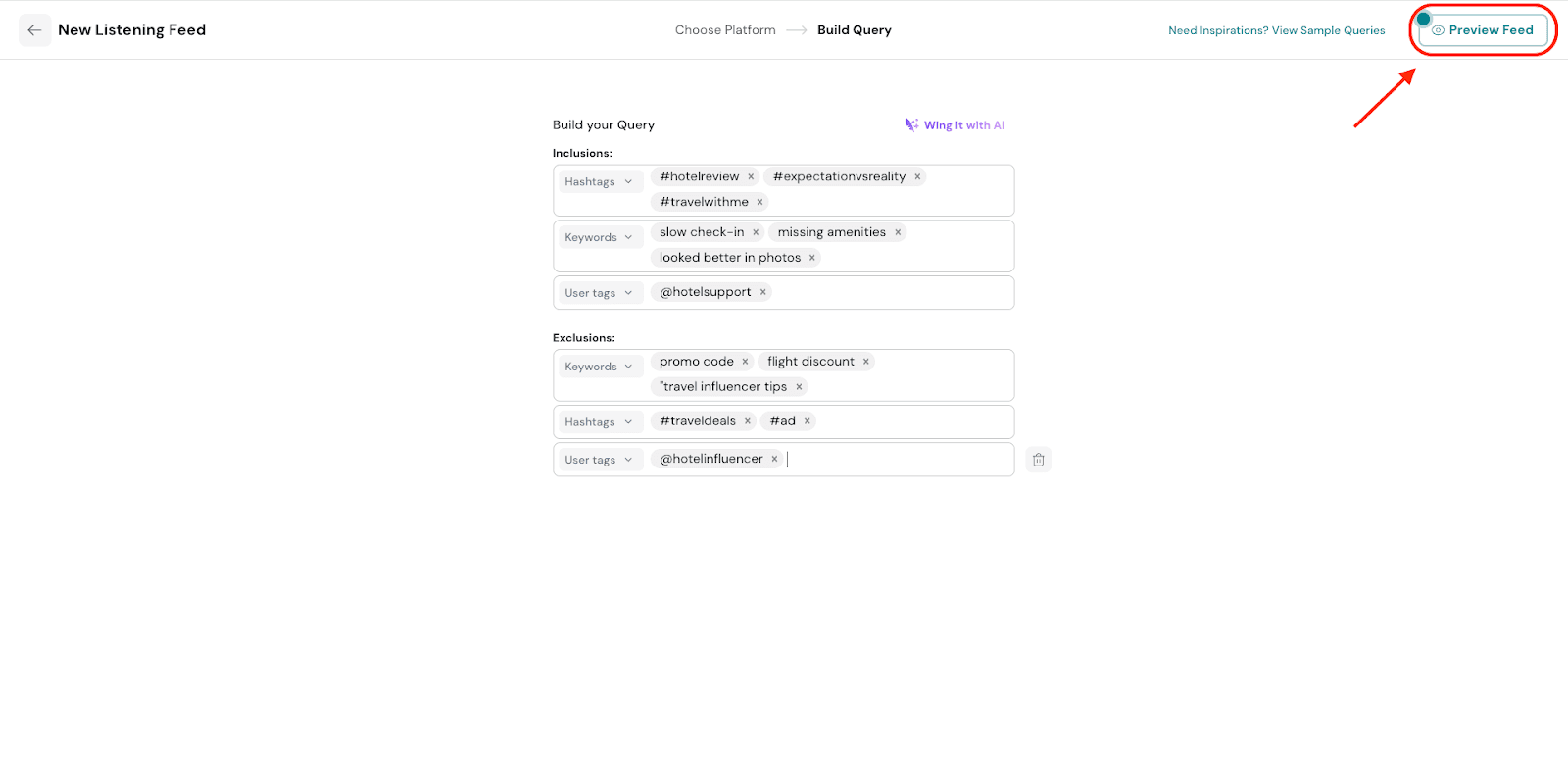Screen dimensions: 1568x784
Task: Remove the #expectationvsreality chip
Action: point(917,177)
